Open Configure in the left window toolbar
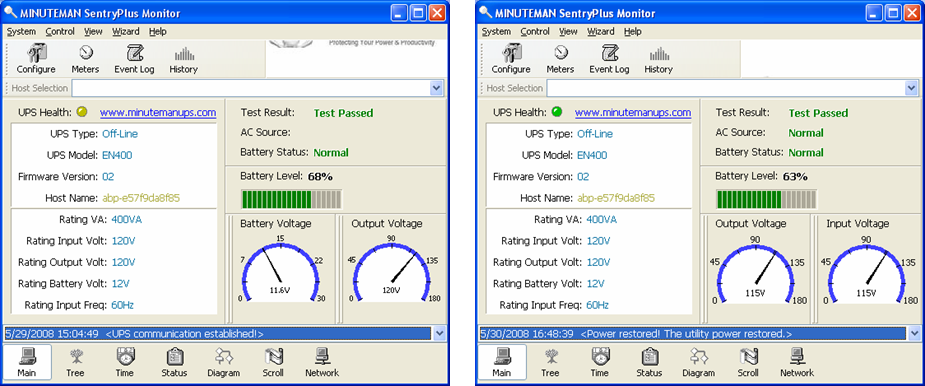925x386 pixels. pos(36,59)
